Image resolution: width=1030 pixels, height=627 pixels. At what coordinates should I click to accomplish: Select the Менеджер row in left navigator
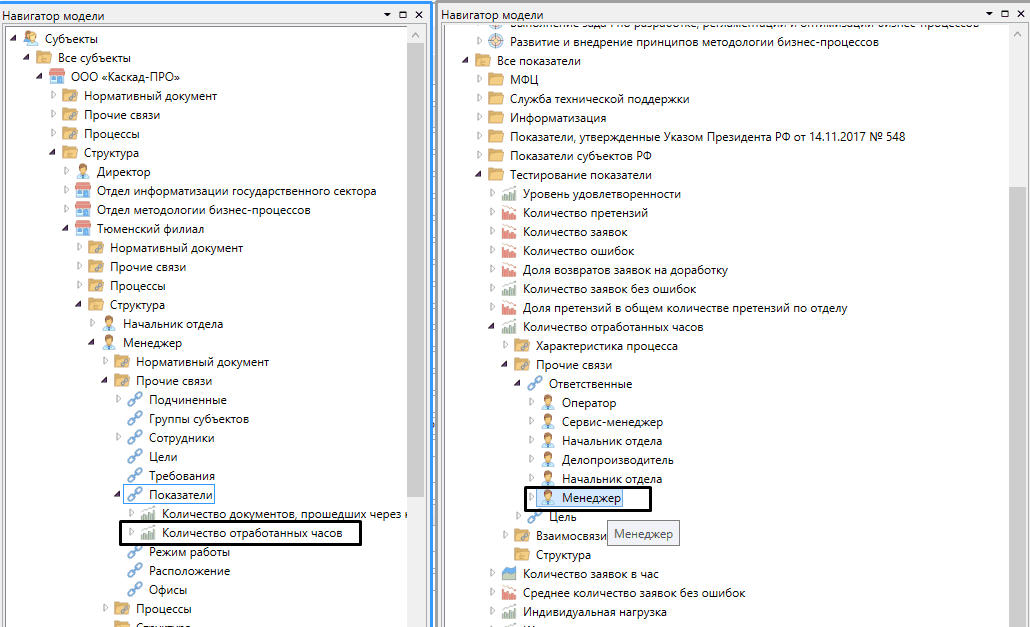coord(152,343)
